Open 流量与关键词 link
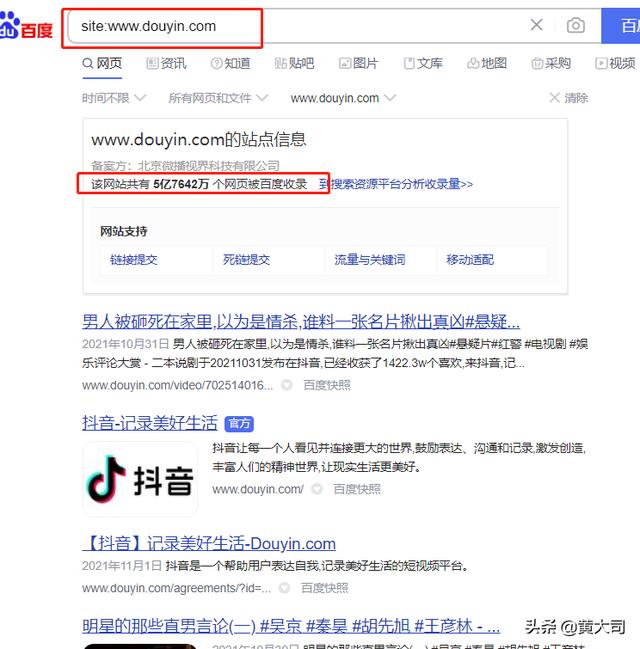The height and width of the screenshot is (649, 640). click(x=369, y=260)
